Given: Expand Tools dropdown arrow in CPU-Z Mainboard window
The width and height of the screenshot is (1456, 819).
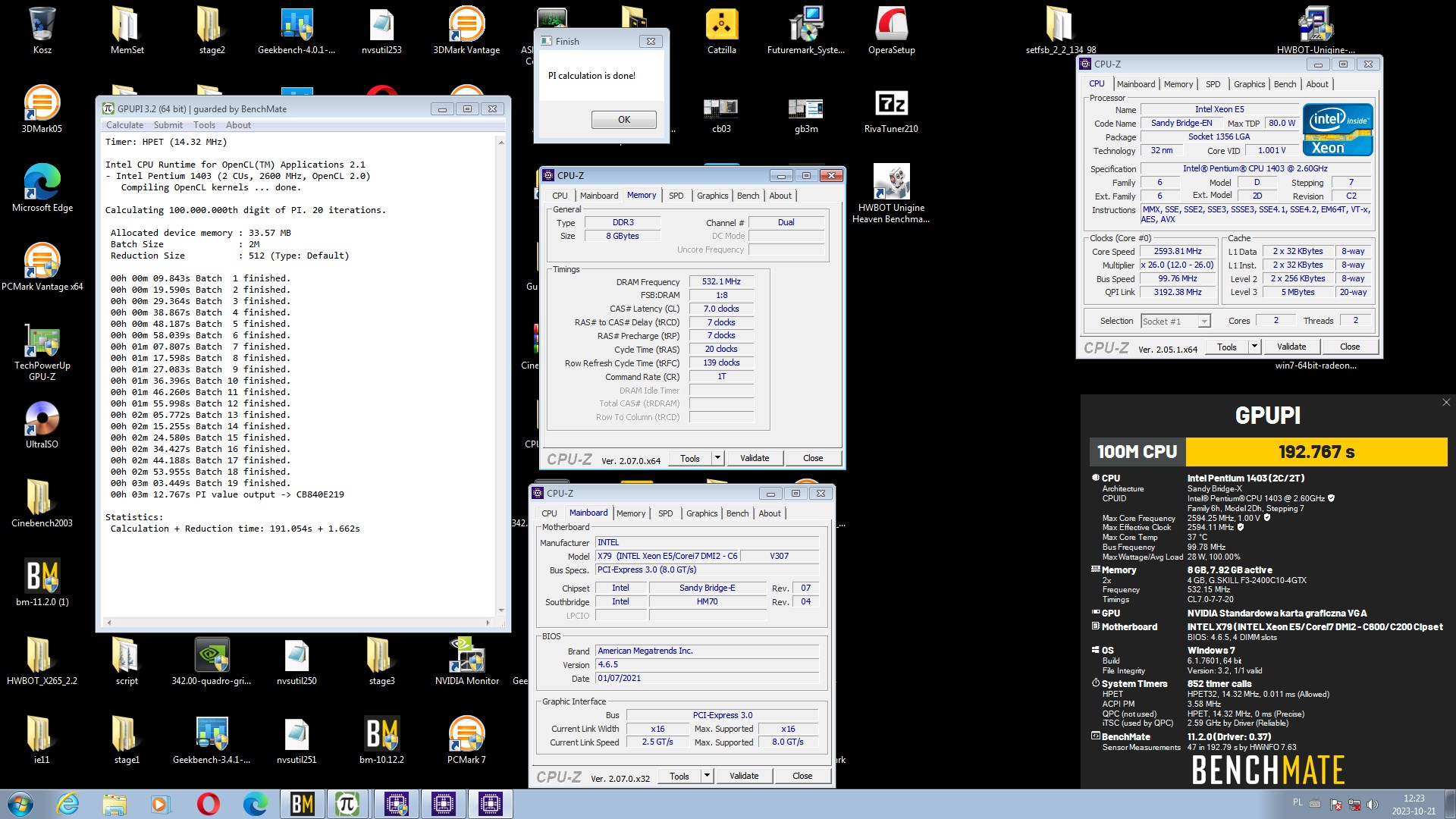Looking at the screenshot, I should point(707,776).
